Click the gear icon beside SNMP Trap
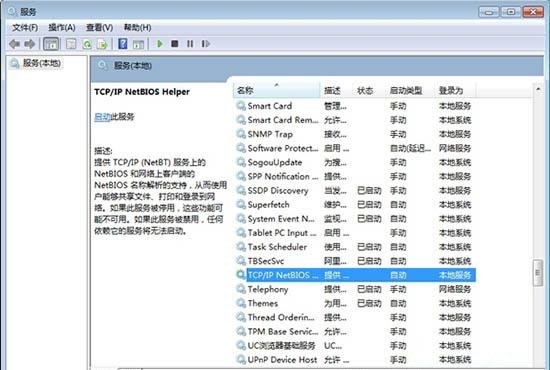The height and width of the screenshot is (370, 550). point(241,134)
